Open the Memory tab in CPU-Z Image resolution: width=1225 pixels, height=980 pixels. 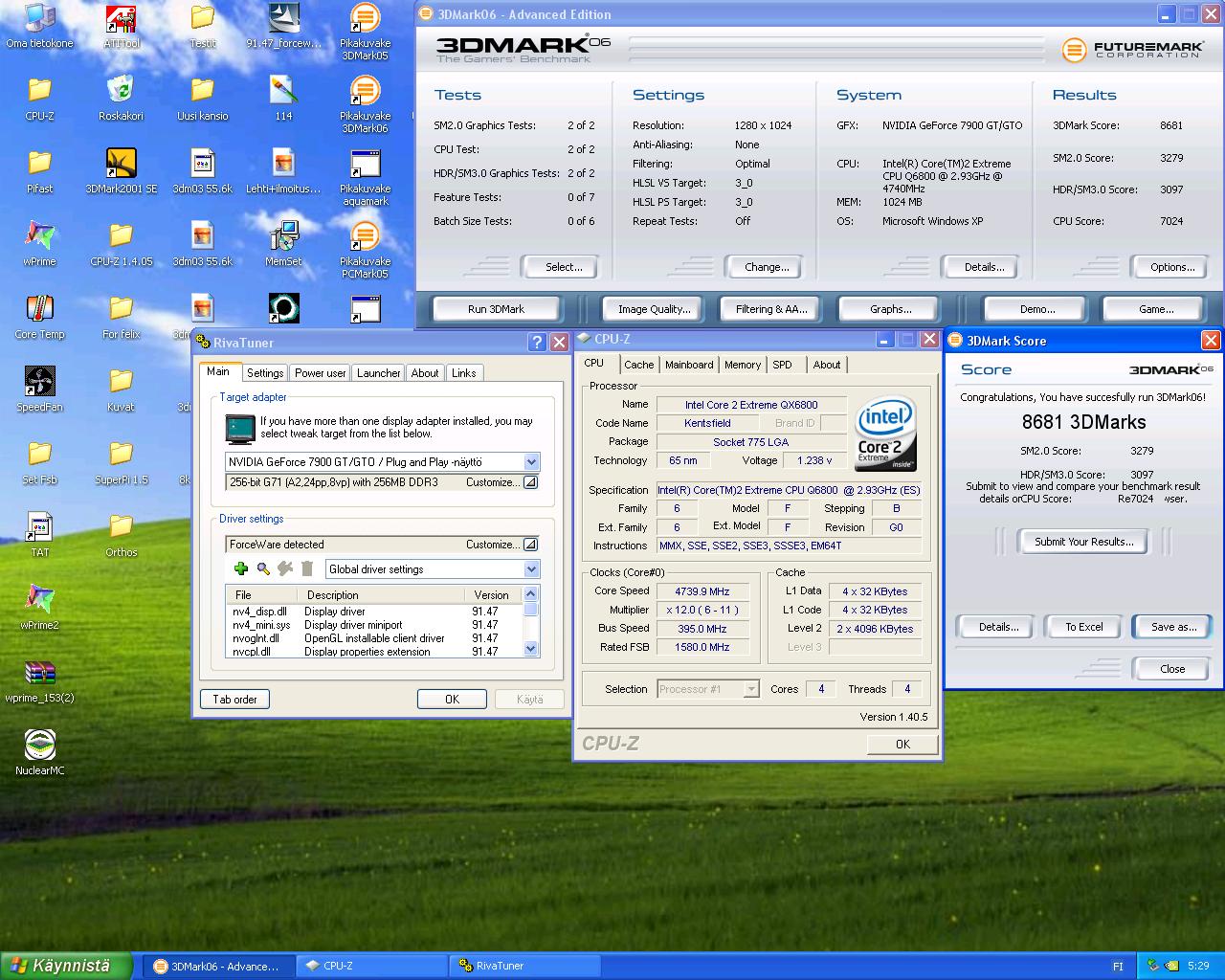pyautogui.click(x=742, y=365)
